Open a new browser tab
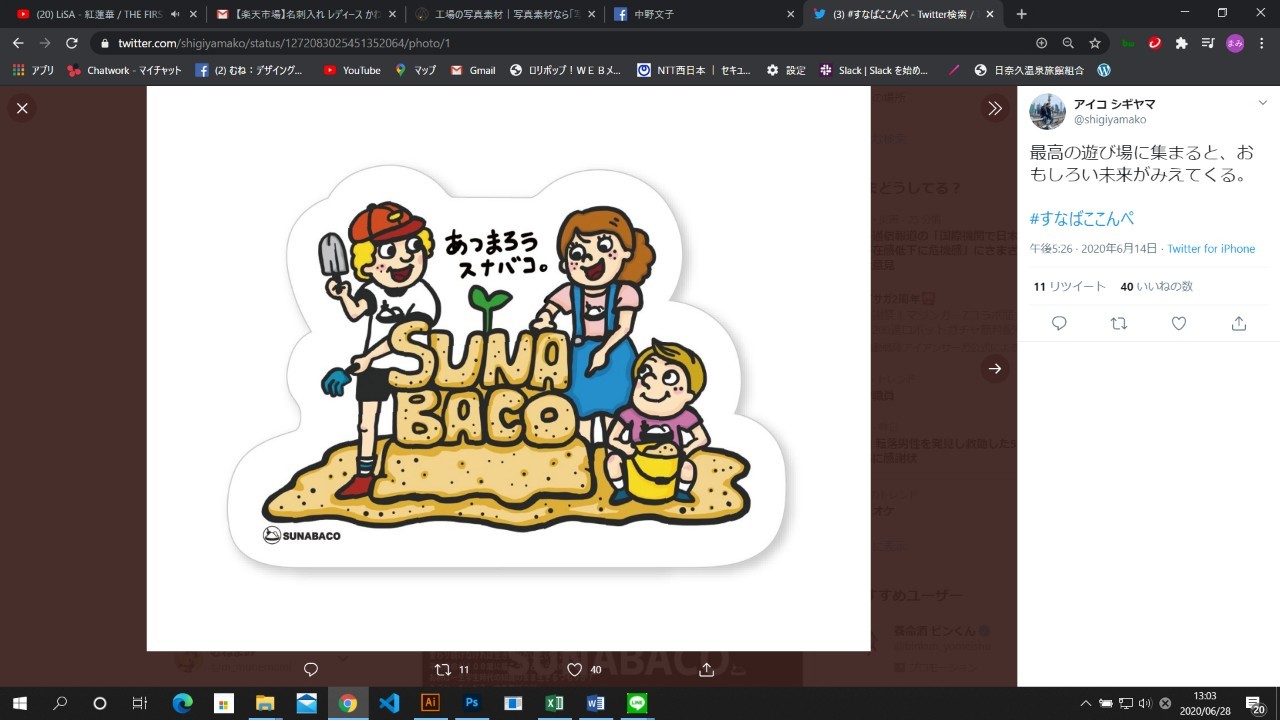This screenshot has width=1280, height=720. pos(1021,14)
